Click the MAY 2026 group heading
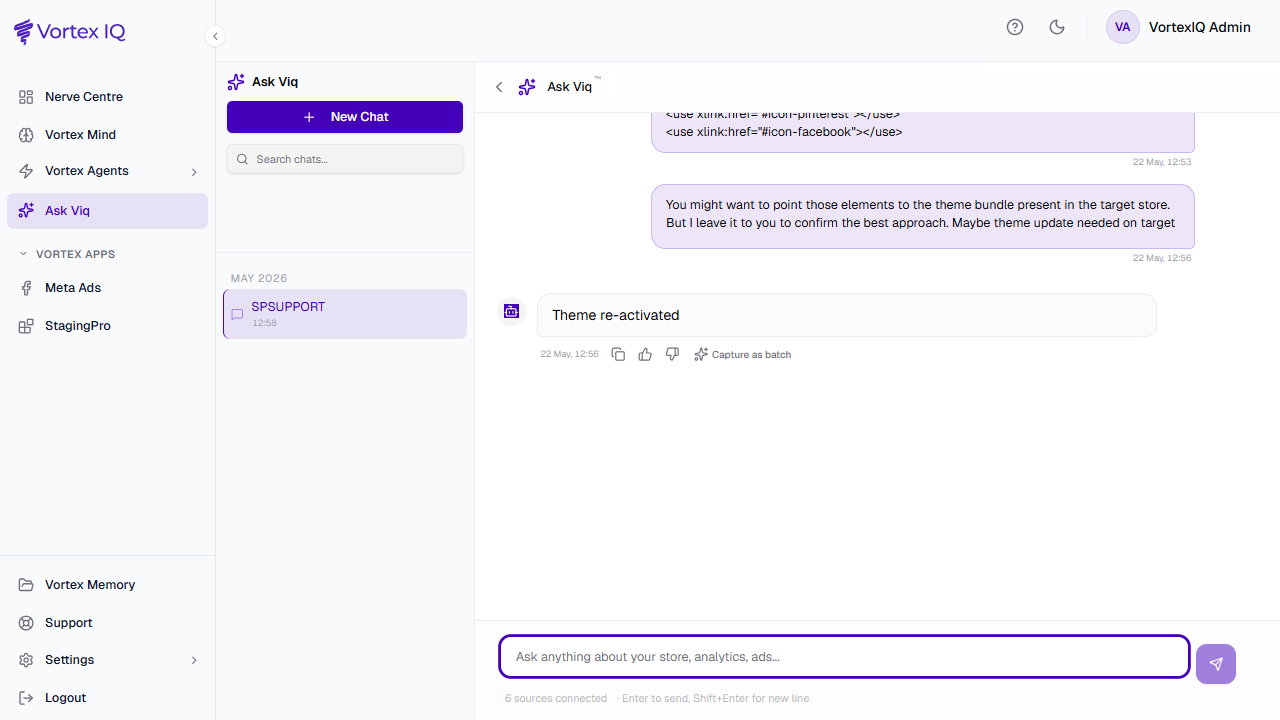Viewport: 1280px width, 720px height. pyautogui.click(x=259, y=278)
